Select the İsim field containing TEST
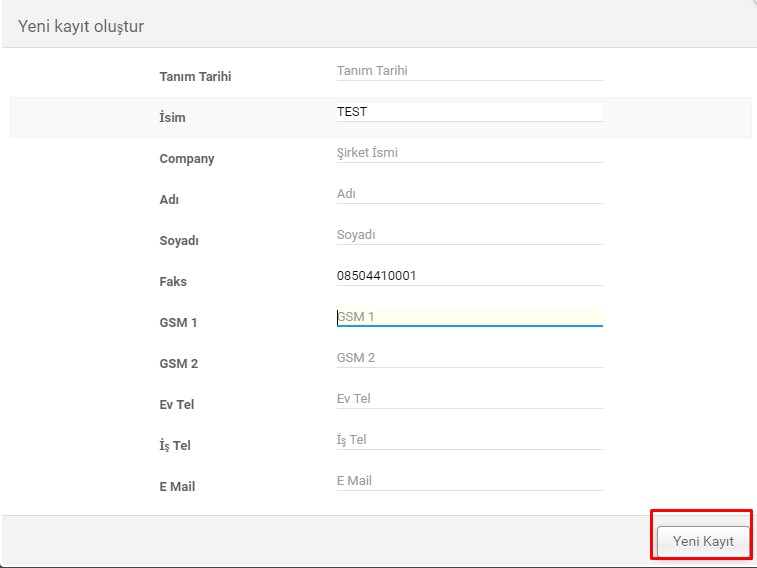This screenshot has width=757, height=568. (x=469, y=112)
